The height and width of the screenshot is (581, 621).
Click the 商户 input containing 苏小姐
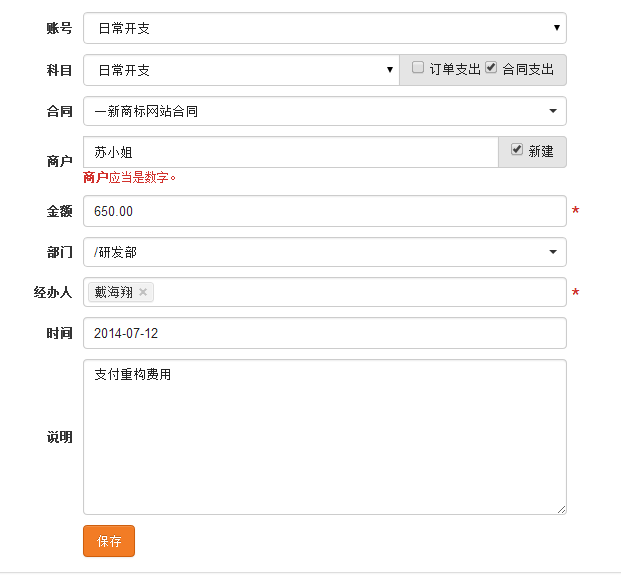290,152
